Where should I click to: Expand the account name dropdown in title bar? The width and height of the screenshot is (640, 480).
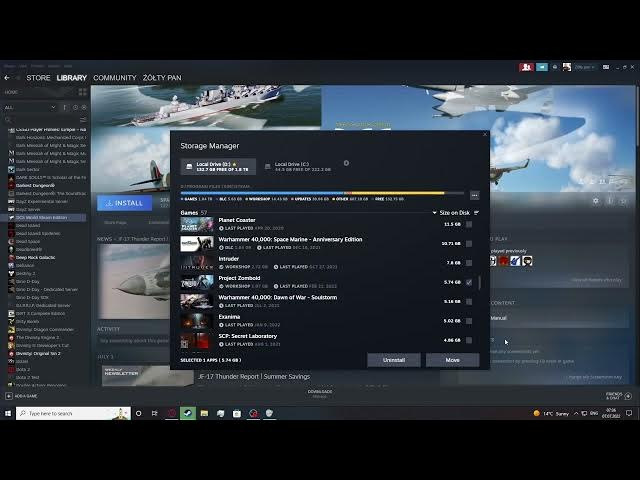585,67
